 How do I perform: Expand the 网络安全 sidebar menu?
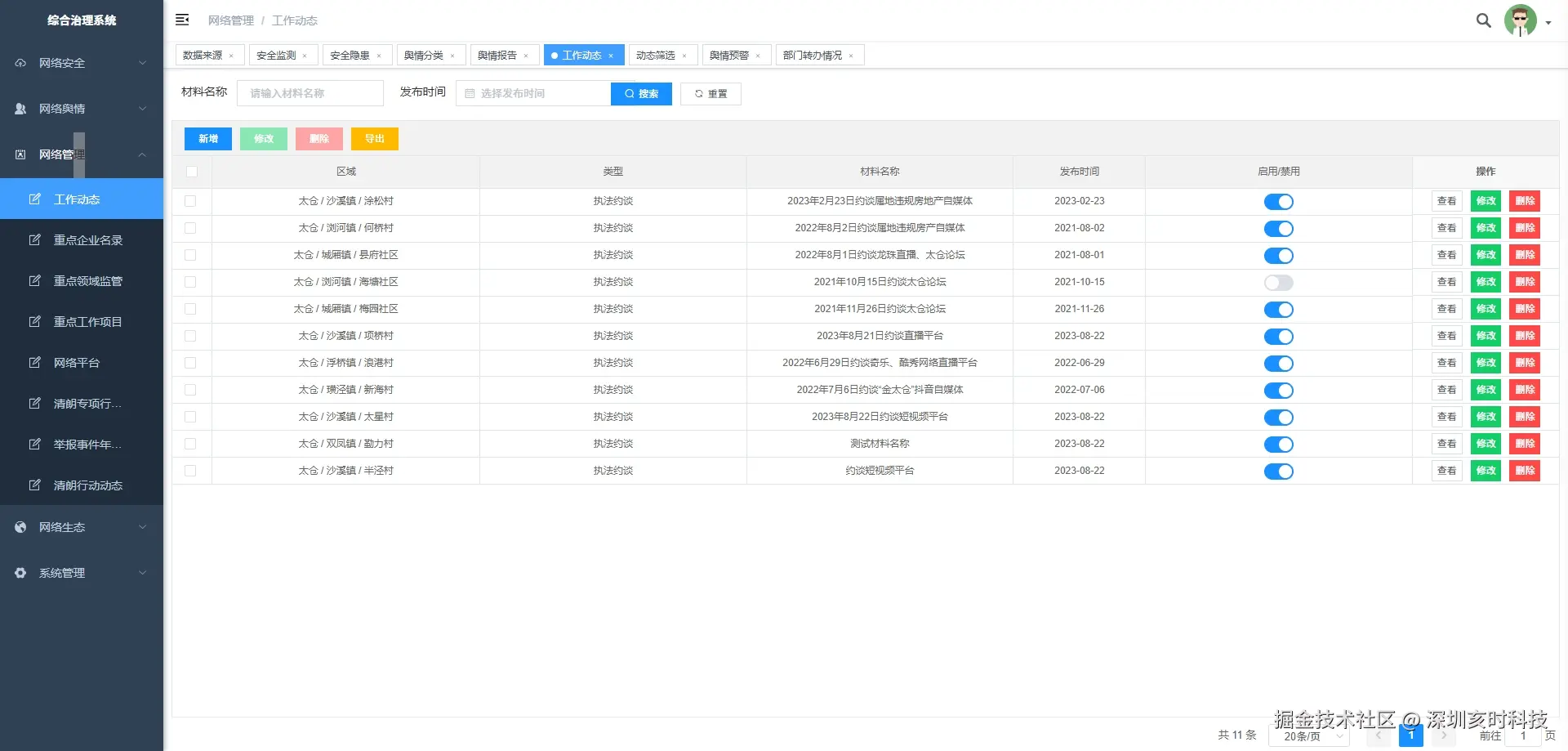pyautogui.click(x=82, y=63)
